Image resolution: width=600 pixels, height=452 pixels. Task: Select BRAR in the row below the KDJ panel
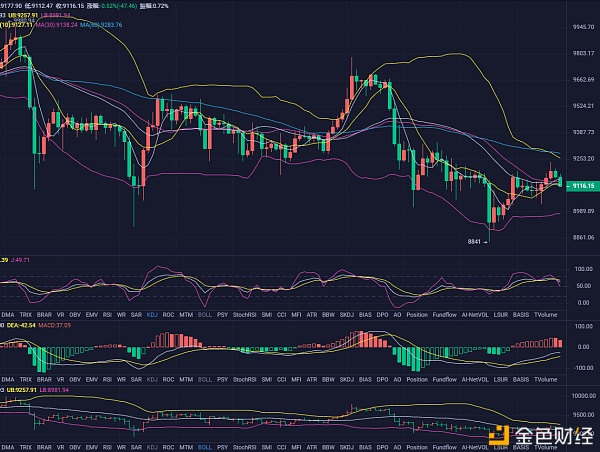(44, 315)
